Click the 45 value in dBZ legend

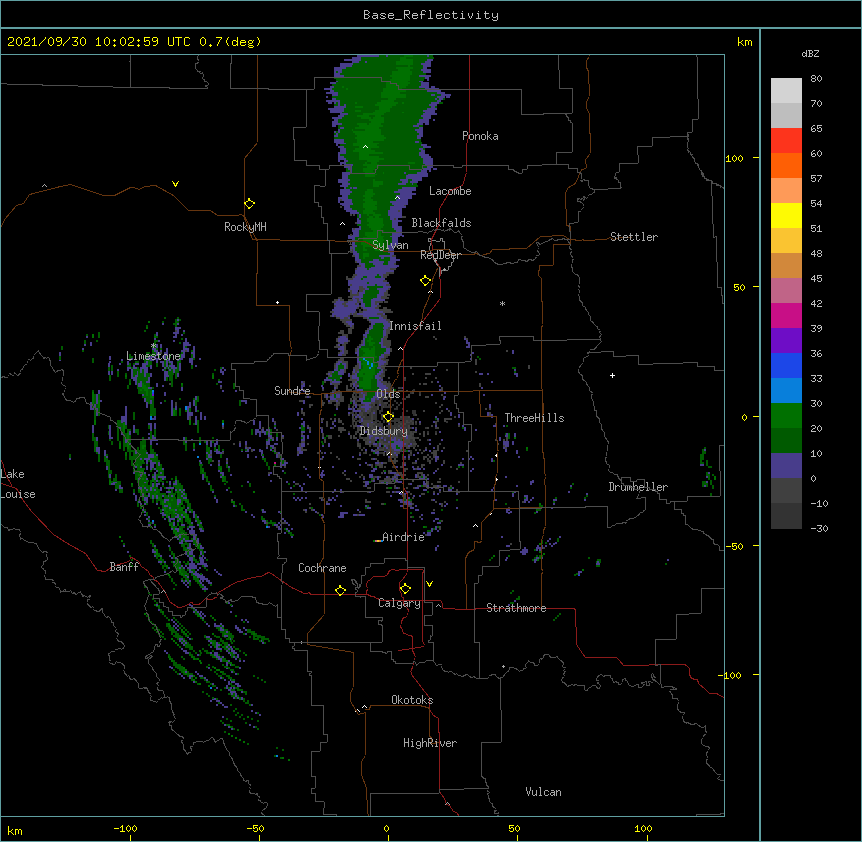tap(816, 278)
